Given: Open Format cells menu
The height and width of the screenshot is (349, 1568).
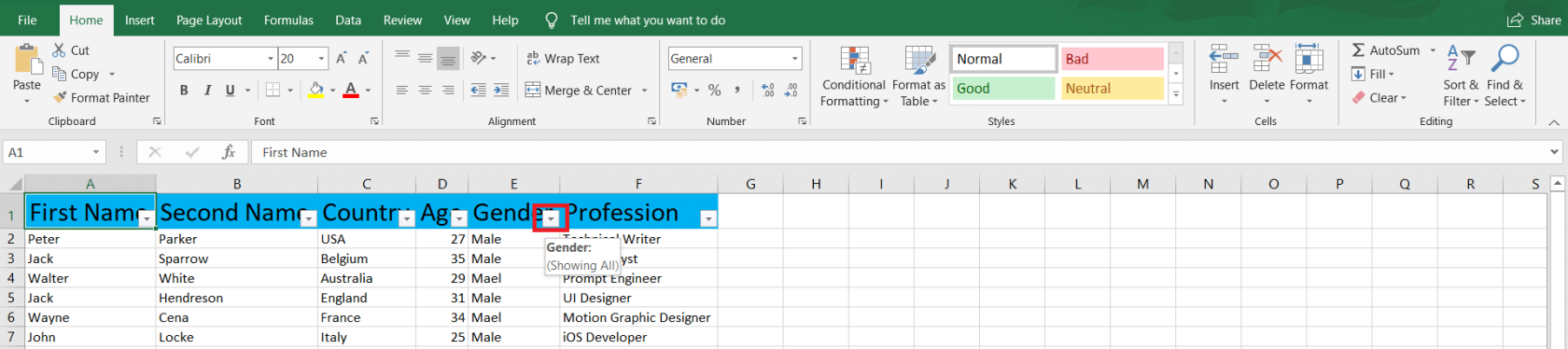Looking at the screenshot, I should (1309, 75).
